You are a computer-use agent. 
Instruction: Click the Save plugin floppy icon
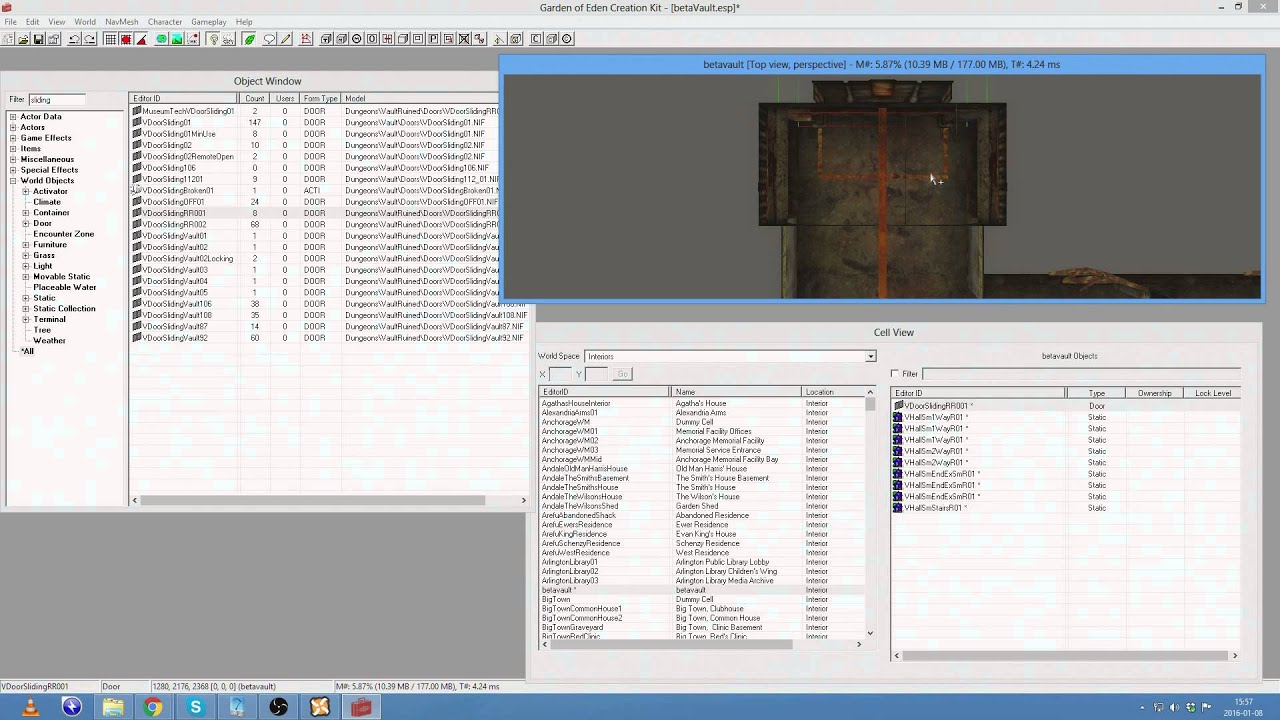(39, 39)
